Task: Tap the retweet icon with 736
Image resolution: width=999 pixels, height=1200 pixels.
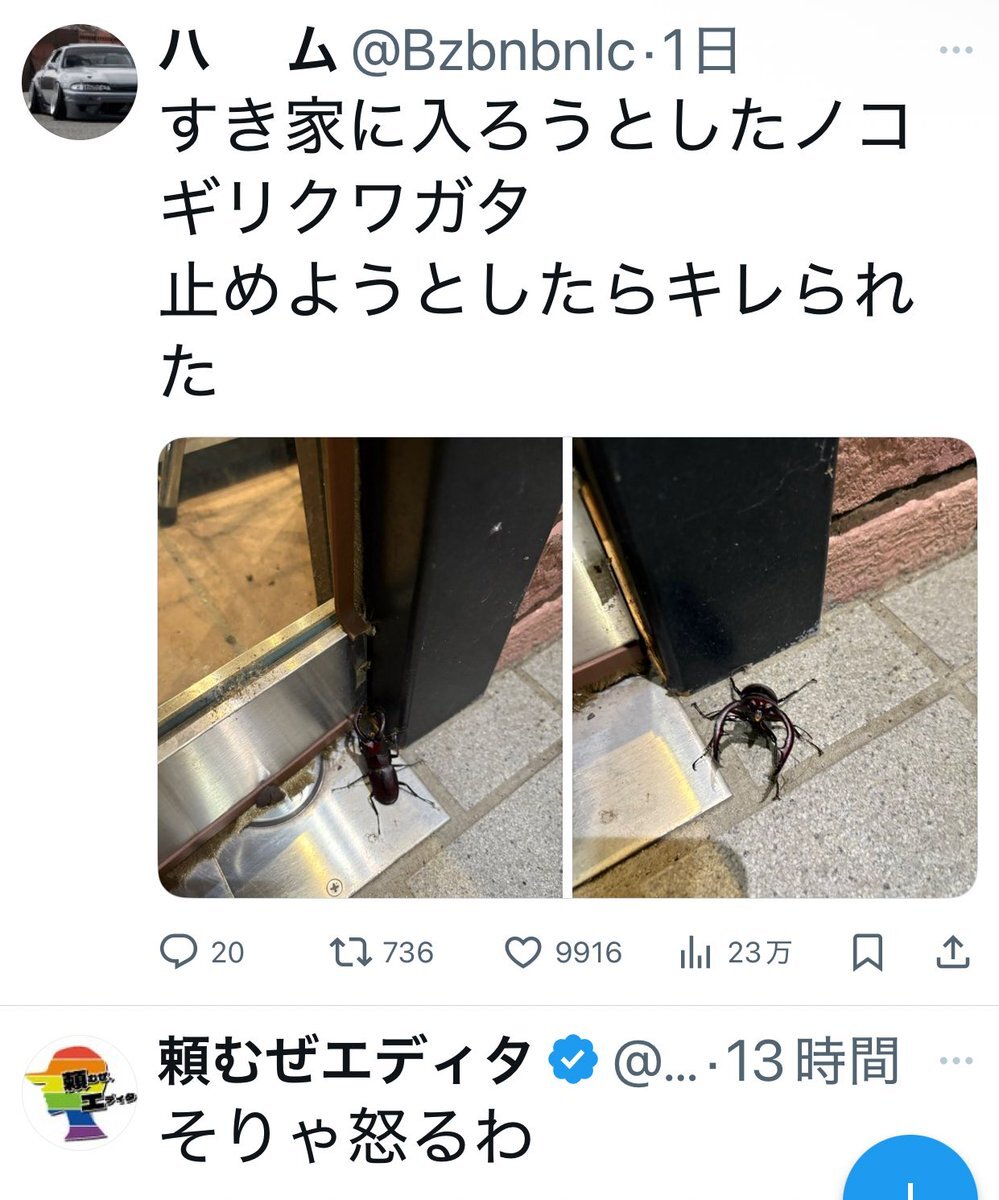Action: [x=350, y=952]
